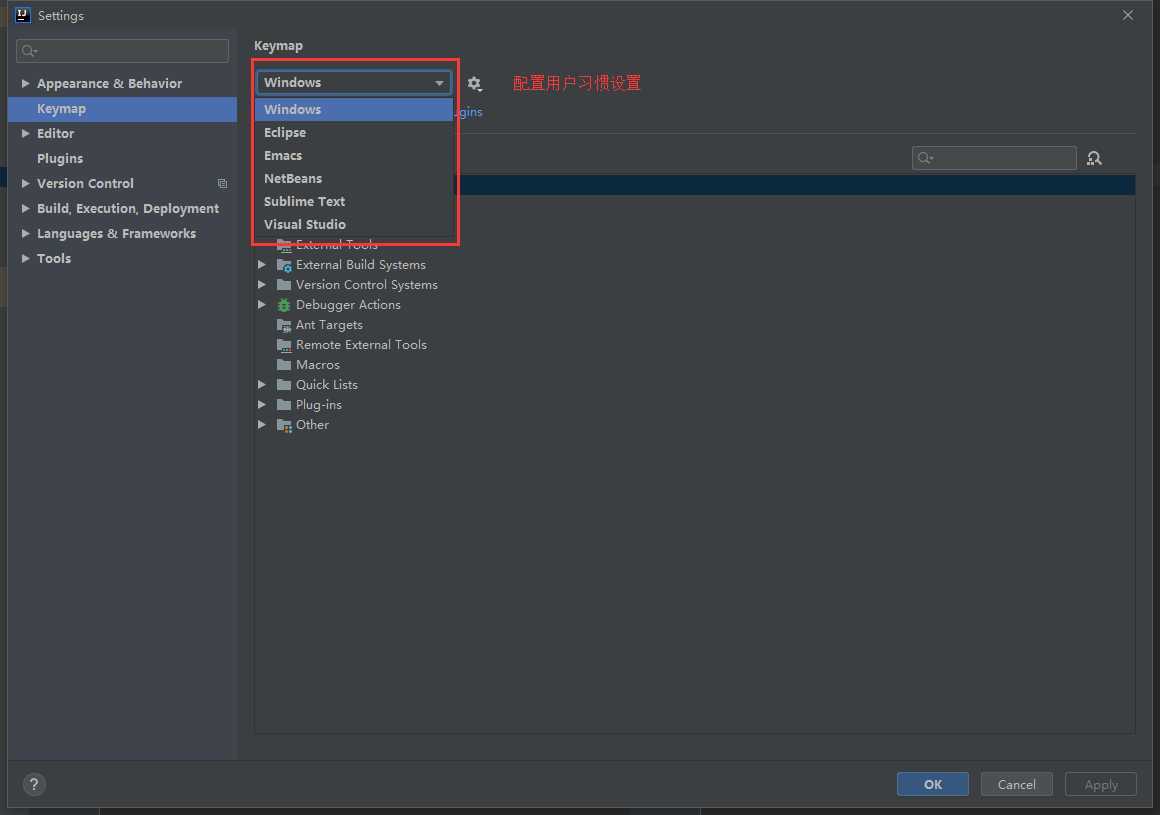Select Version Control in settings sidebar
The image size is (1160, 815).
pos(122,183)
